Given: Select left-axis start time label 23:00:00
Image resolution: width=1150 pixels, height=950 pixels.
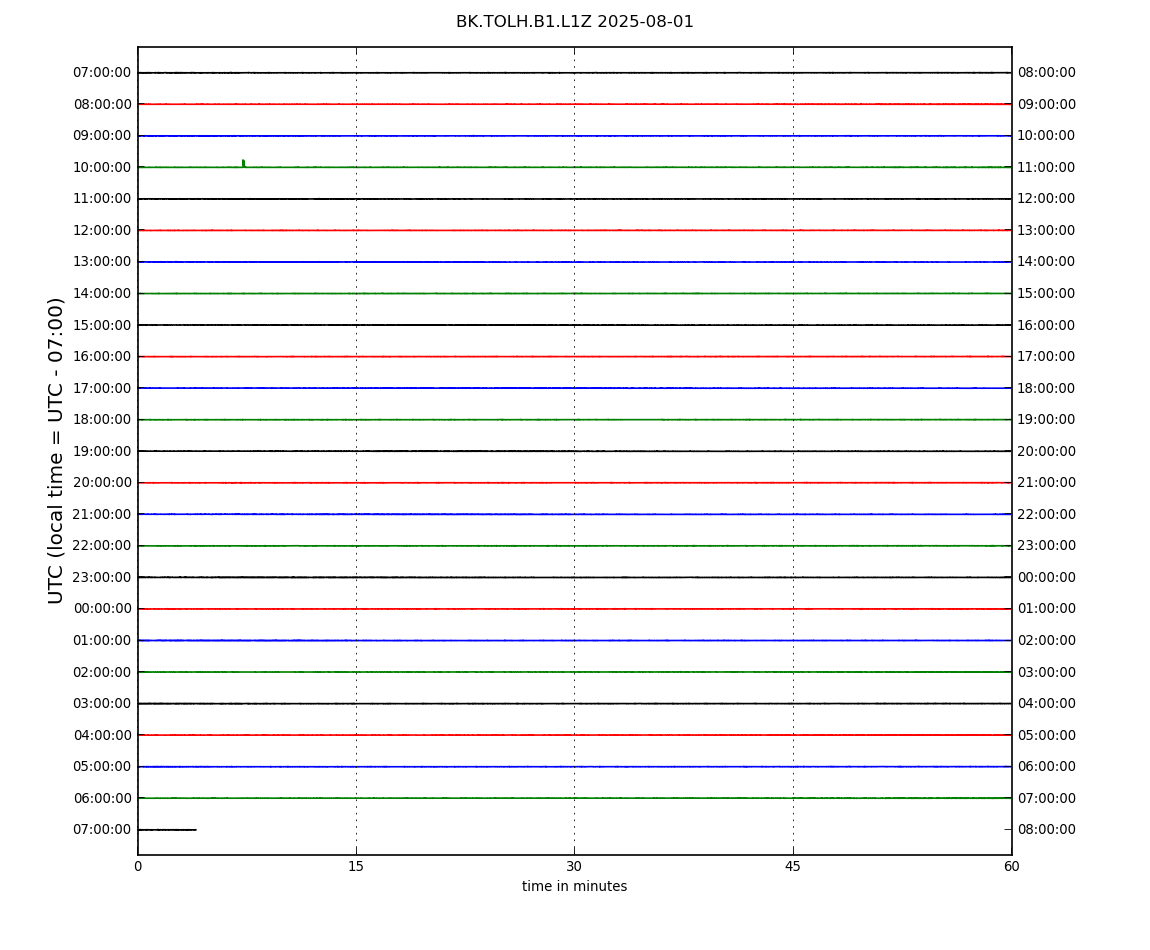Looking at the screenshot, I should click(102, 577).
